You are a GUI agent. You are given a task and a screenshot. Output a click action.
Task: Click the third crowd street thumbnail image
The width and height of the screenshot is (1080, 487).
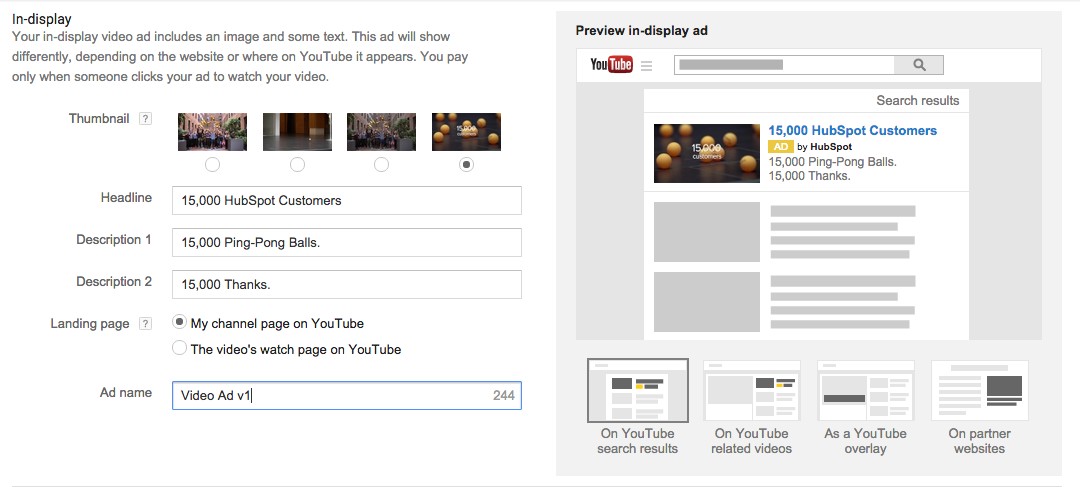[x=381, y=132]
